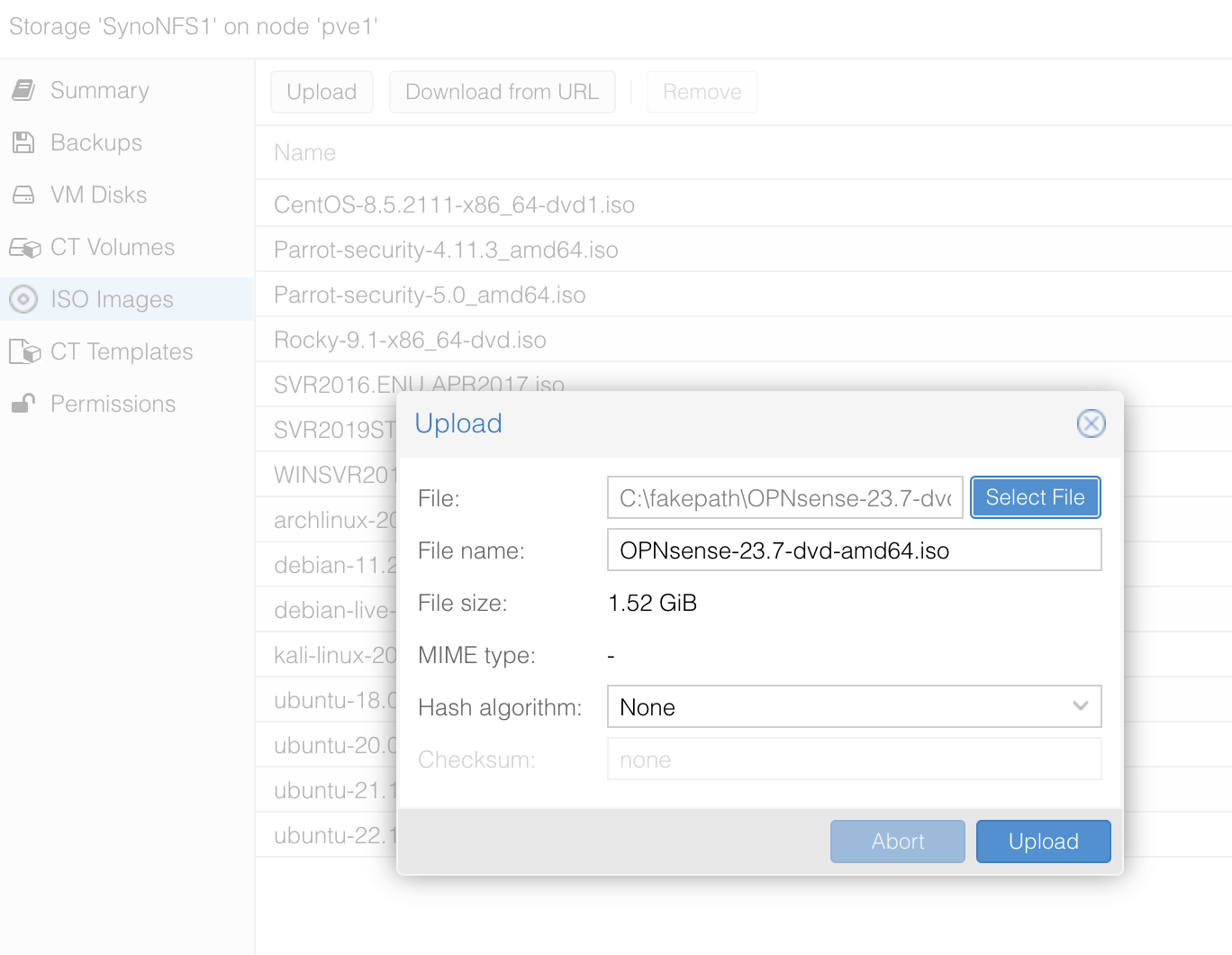Viewport: 1232px width, 955px height.
Task: Select the Summary book icon in sidebar
Action: (23, 90)
